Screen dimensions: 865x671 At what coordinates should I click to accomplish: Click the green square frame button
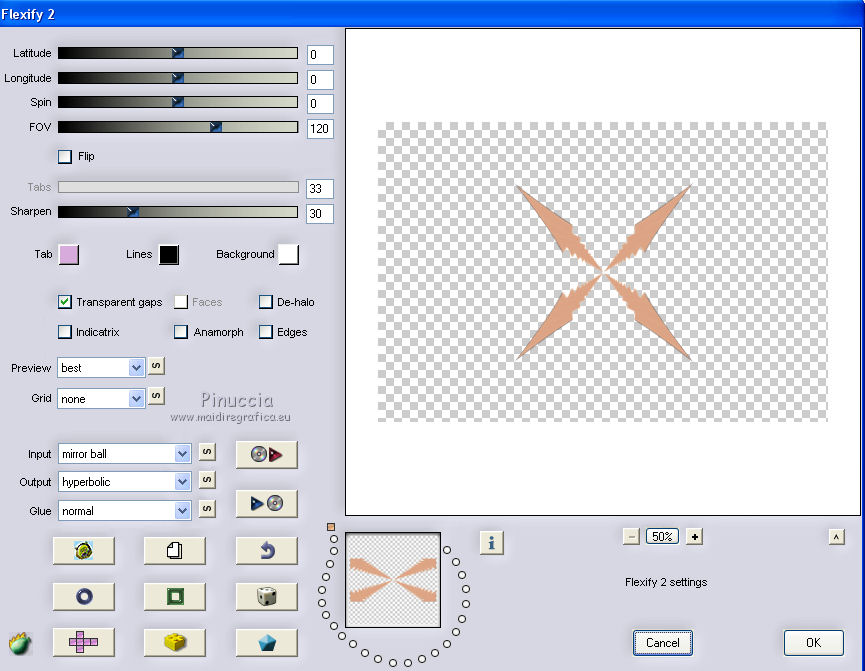174,596
